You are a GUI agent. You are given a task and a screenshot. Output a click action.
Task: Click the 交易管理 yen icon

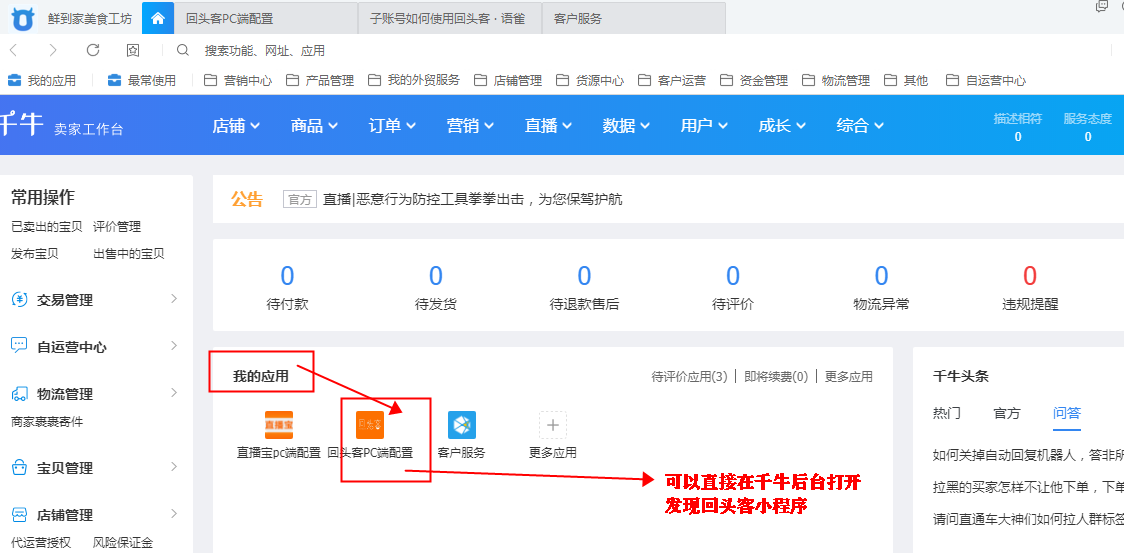(x=19, y=300)
